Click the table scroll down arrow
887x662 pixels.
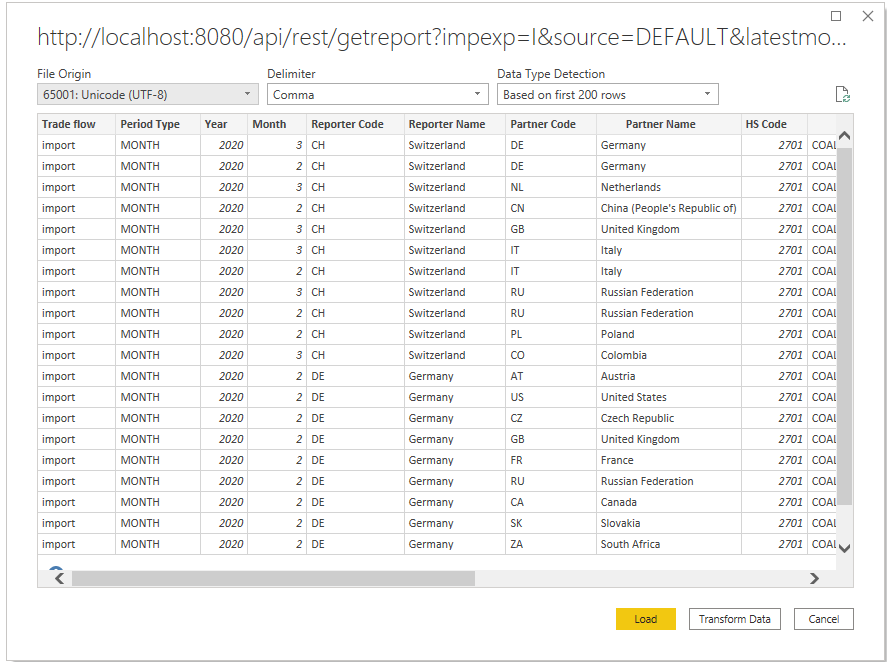845,548
